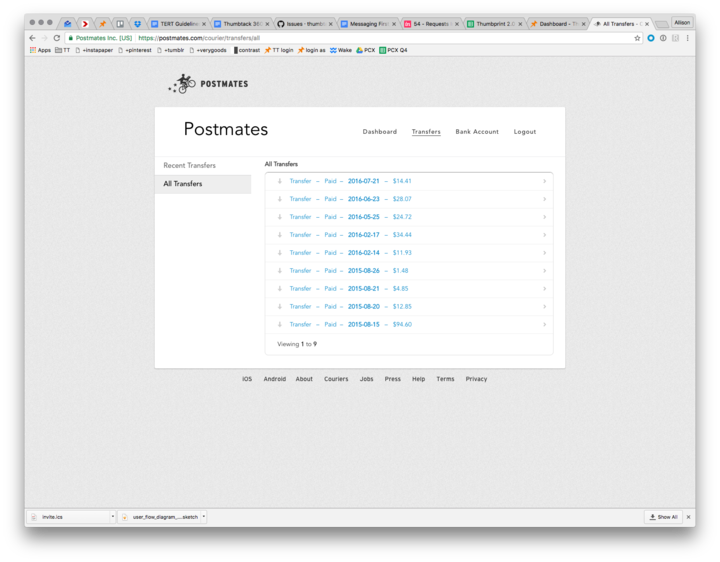Screen dimensions: 720x562
Task: Open the Wake bookmark
Action: [x=341, y=50]
